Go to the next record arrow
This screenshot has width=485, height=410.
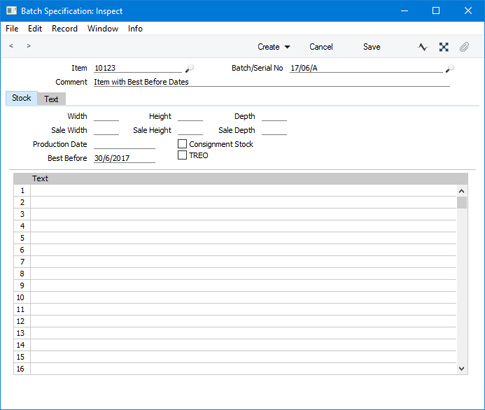coord(29,46)
